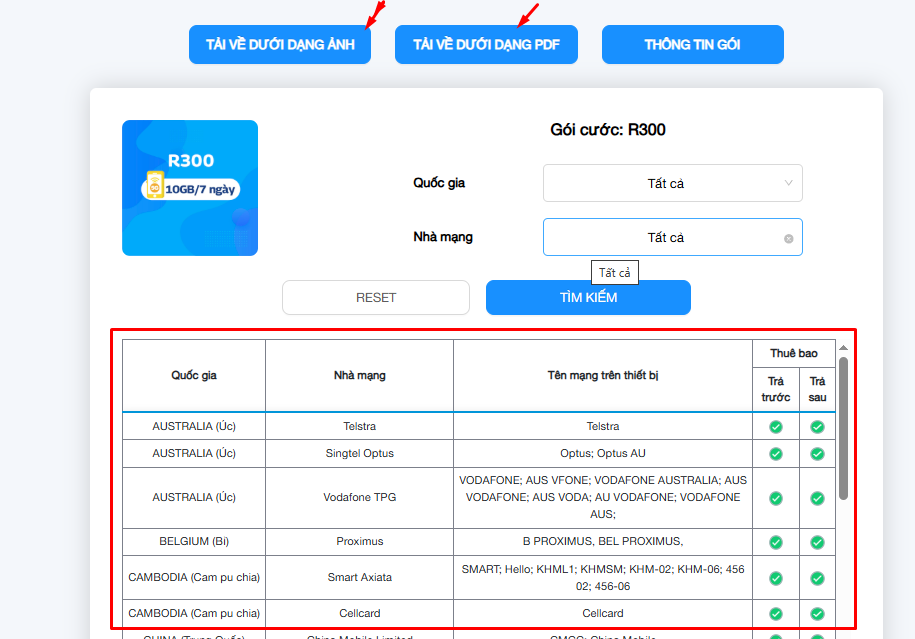Click the Nhà mạng table column header

pyautogui.click(x=359, y=375)
